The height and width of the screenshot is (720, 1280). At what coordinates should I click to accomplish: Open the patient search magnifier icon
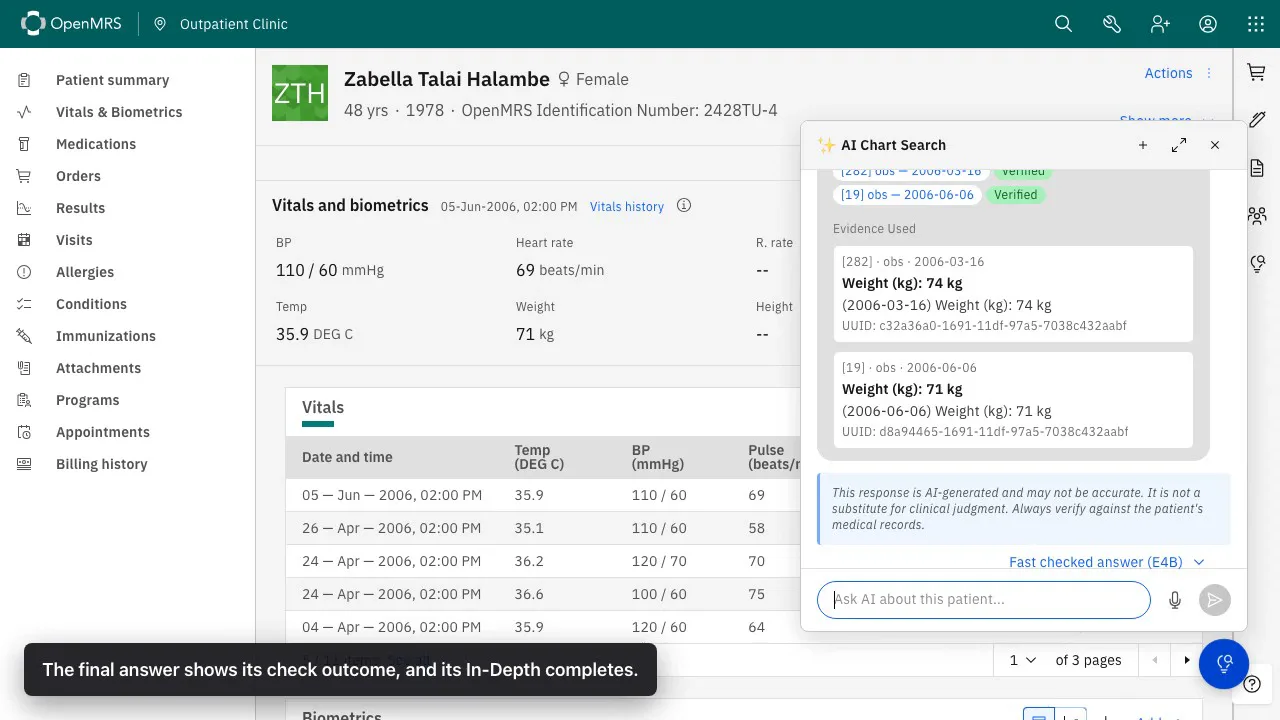[1063, 24]
